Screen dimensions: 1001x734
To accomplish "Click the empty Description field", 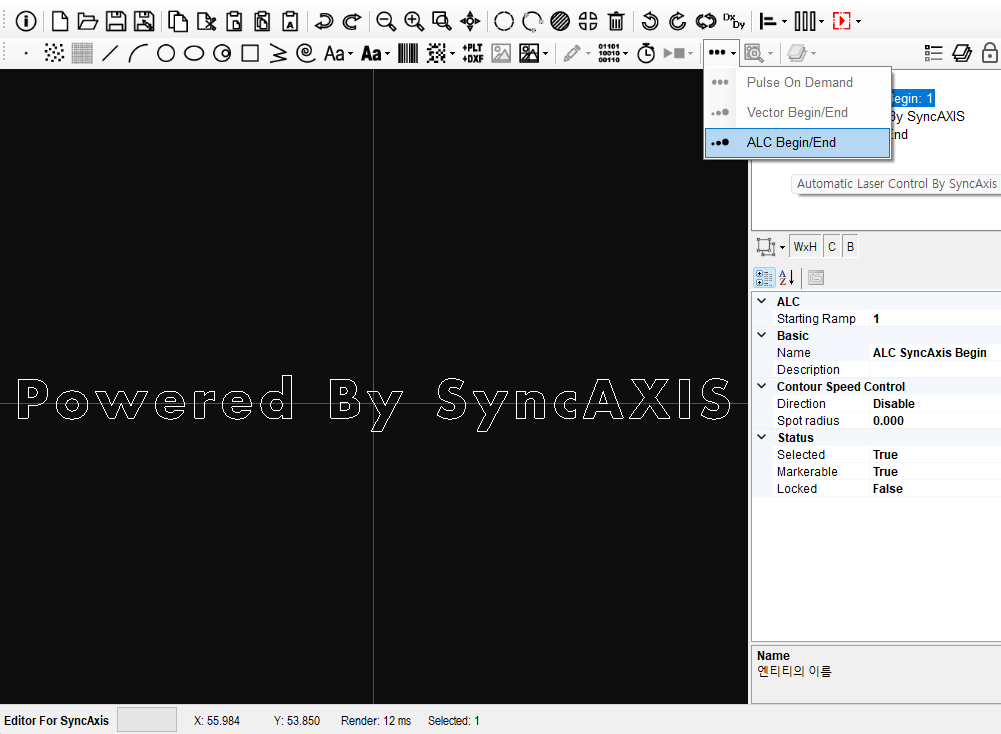I will (935, 370).
